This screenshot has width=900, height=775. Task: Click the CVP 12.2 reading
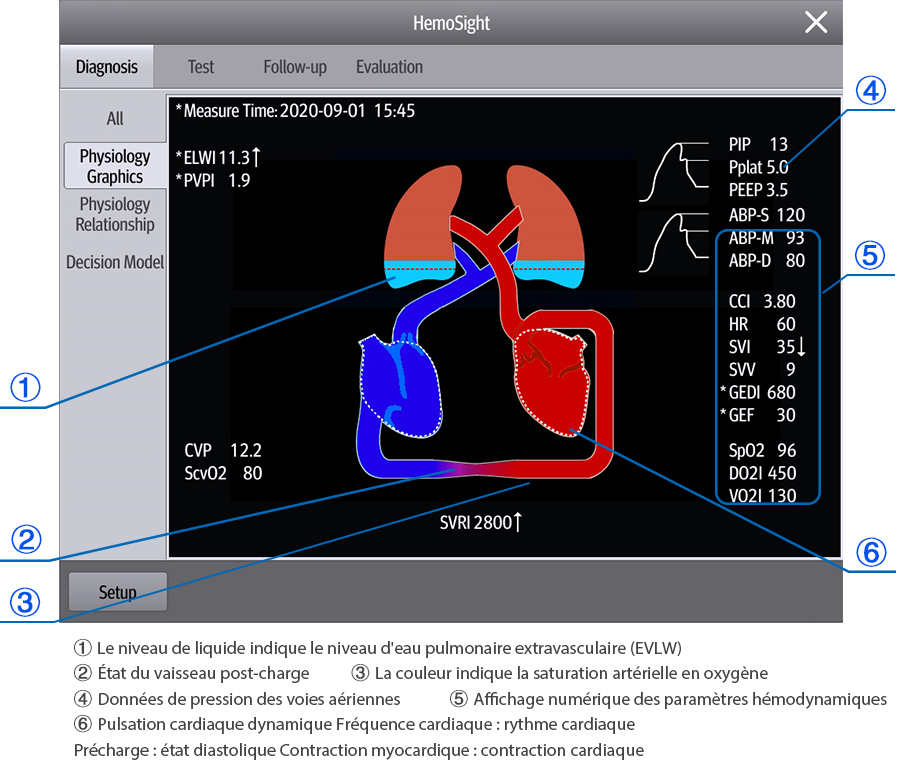pos(223,450)
